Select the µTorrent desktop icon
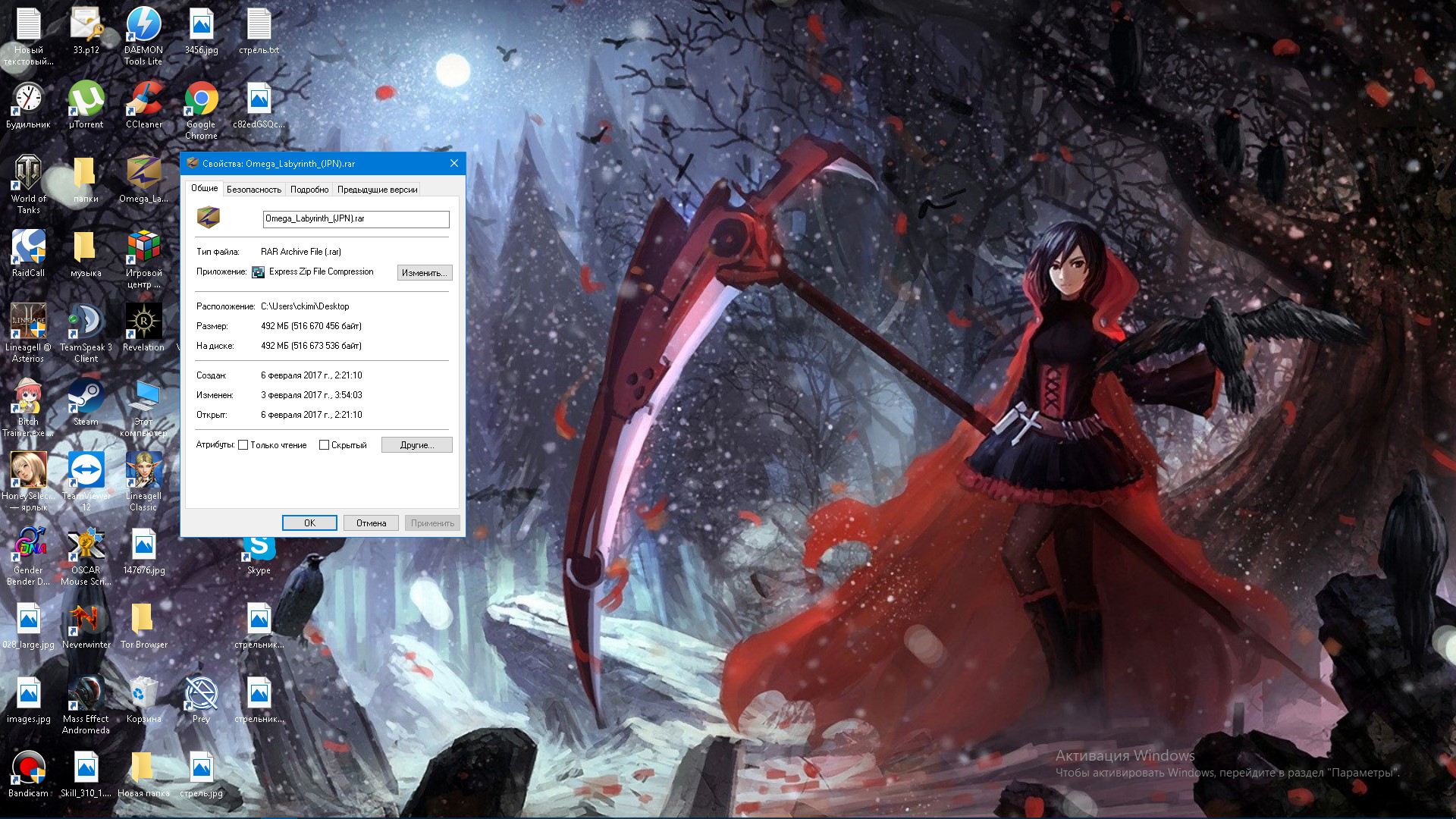 point(86,105)
